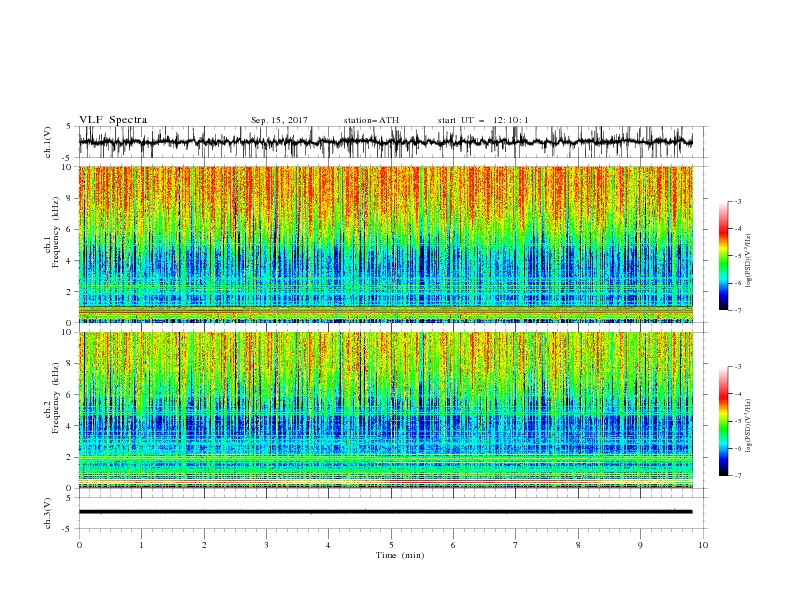The height and width of the screenshot is (612, 792).
Task: Click the time axis tick label "0"
Action: (79, 545)
